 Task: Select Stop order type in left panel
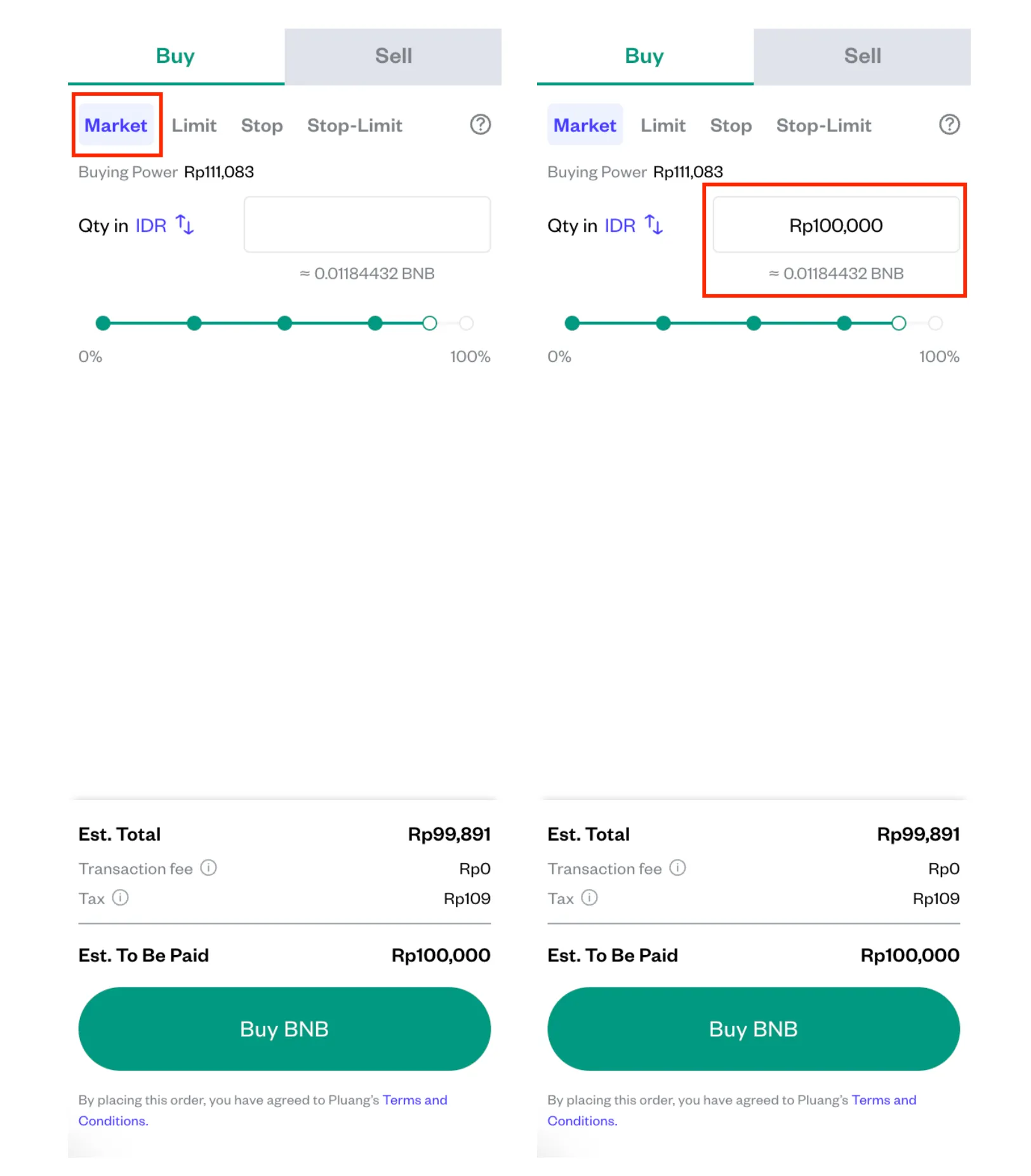[262, 125]
